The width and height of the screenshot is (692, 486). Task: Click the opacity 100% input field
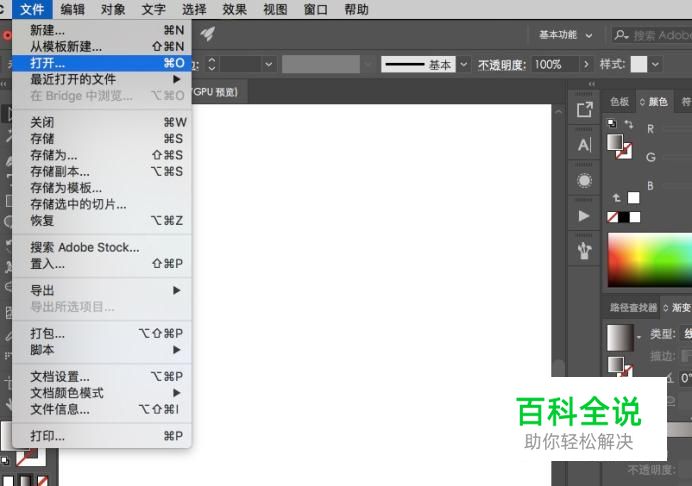coord(555,64)
